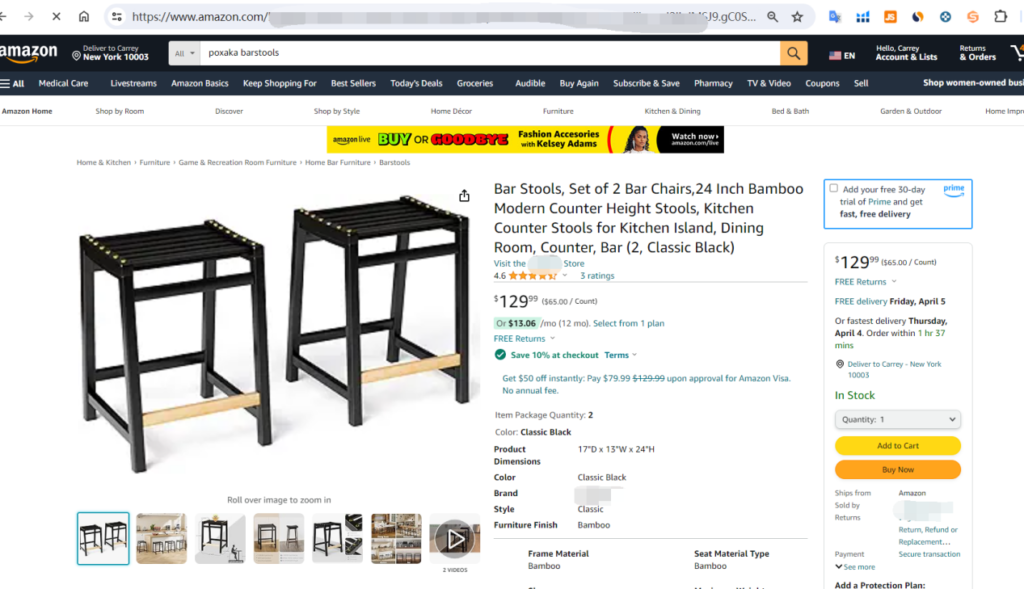
Task: Click the browser home icon
Action: point(84,17)
